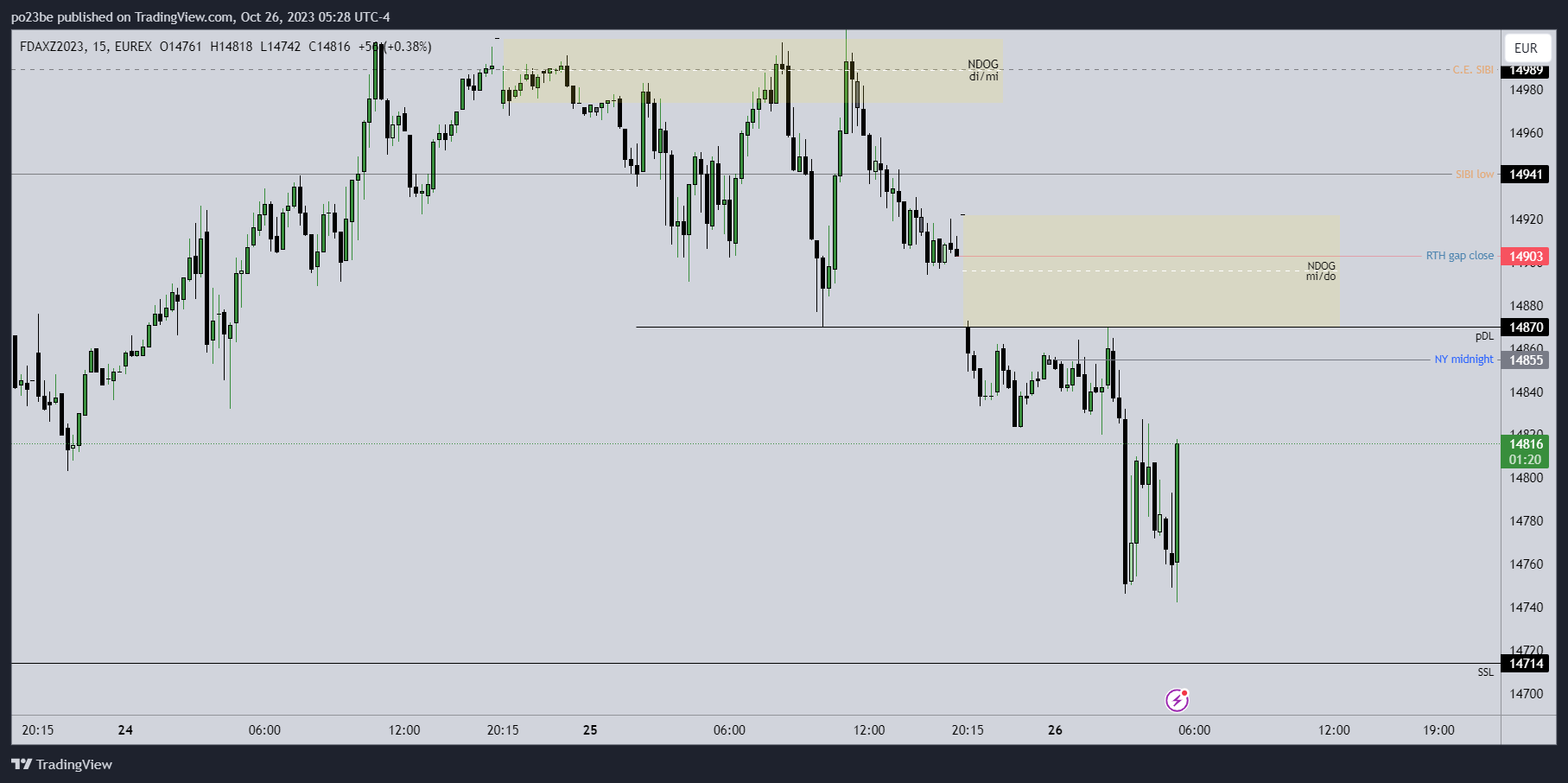Image resolution: width=1568 pixels, height=783 pixels.
Task: Click the RTH gap close label
Action: (1459, 256)
